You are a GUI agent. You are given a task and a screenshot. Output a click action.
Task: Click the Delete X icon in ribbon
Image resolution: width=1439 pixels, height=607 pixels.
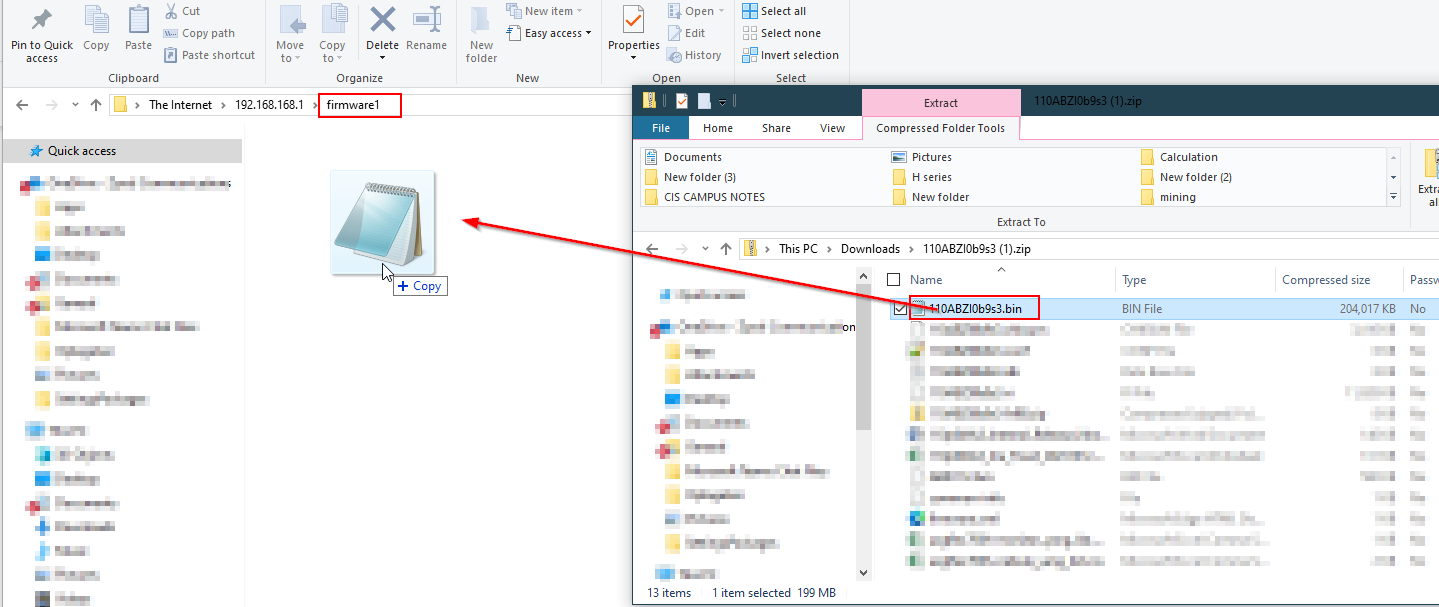click(382, 20)
